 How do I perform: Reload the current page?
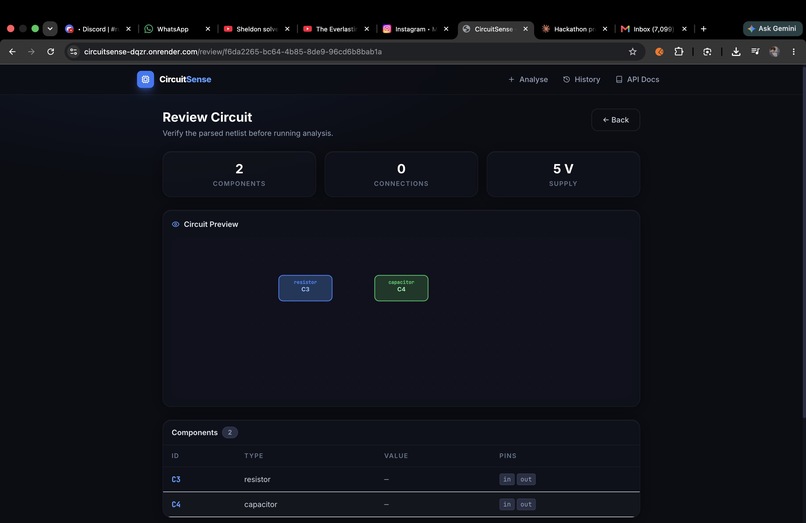point(50,51)
